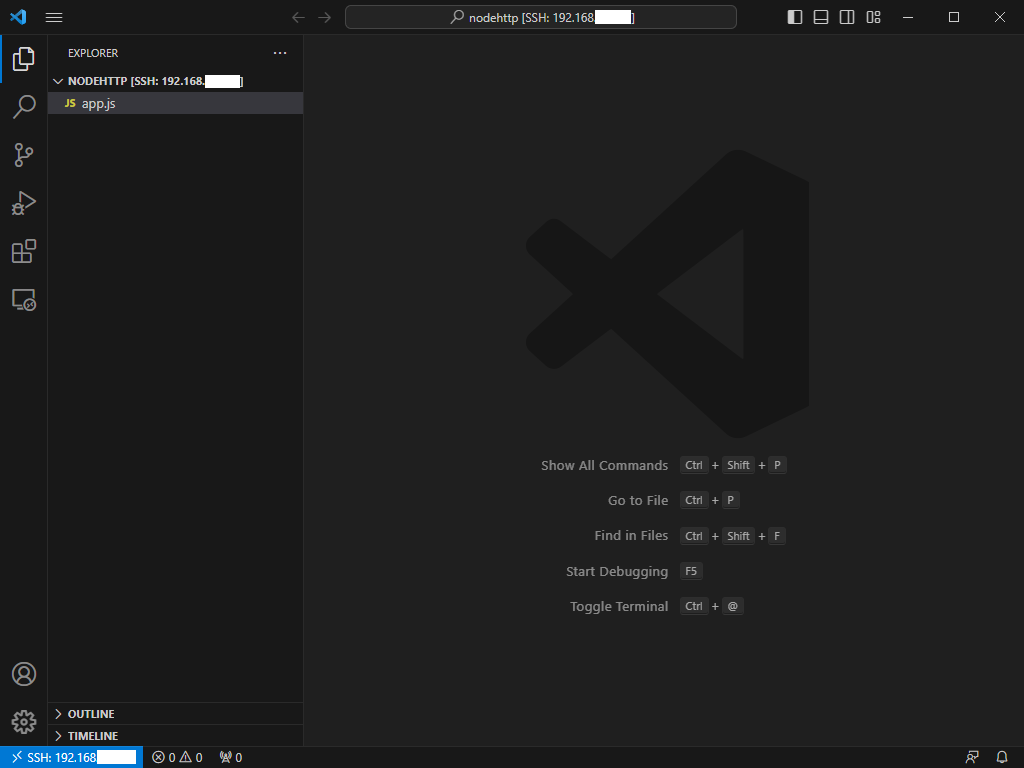Click the remote SSH indicator in status bar
Viewport: 1024px width, 768px height.
70,757
